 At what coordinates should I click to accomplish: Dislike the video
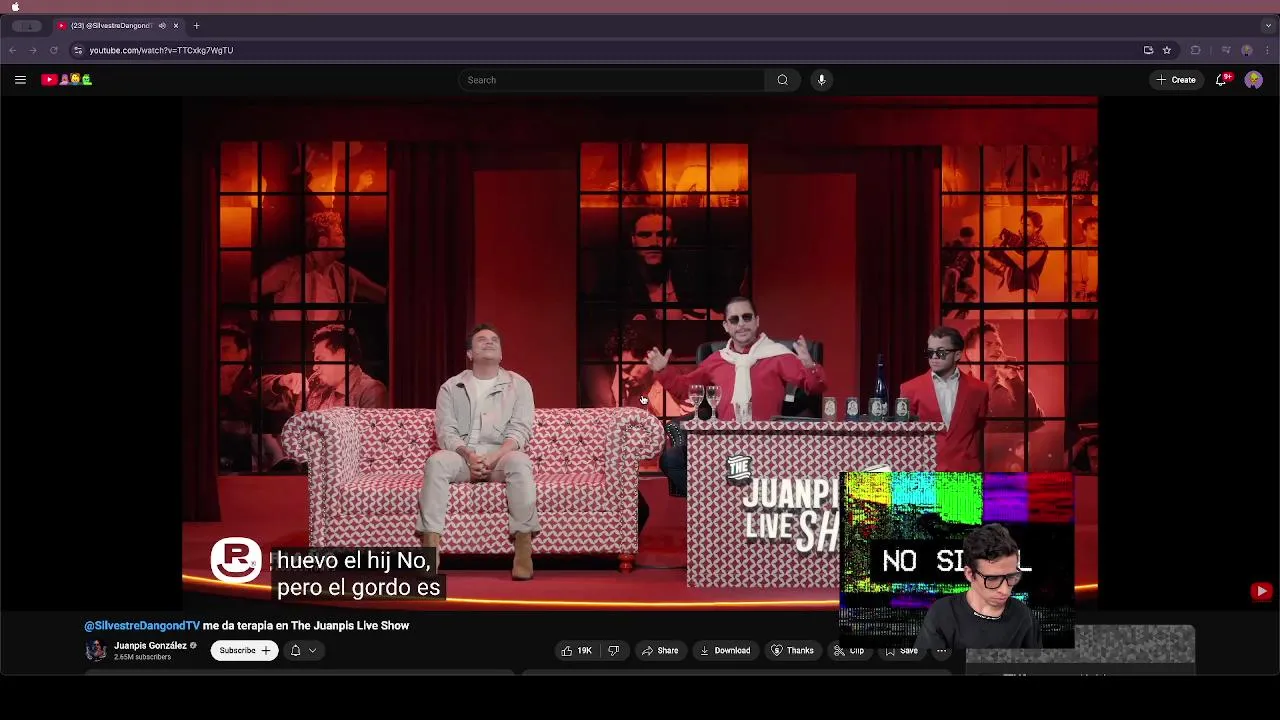pos(613,650)
